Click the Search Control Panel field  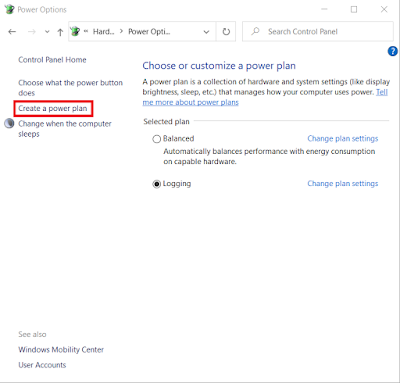pyautogui.click(x=318, y=32)
